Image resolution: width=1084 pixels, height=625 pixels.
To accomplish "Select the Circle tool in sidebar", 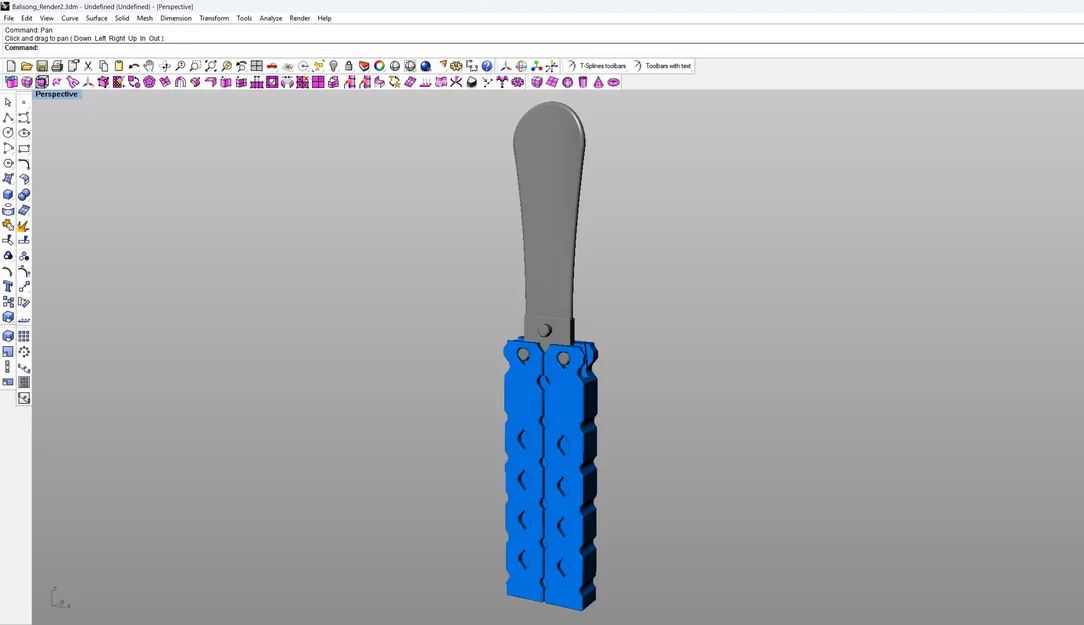I will 8,133.
